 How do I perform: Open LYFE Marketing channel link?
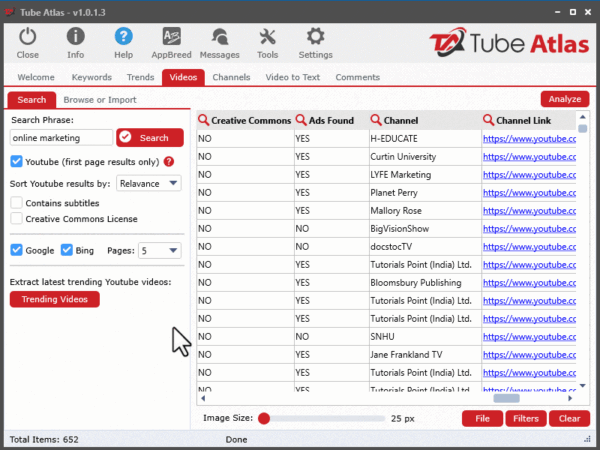(x=529, y=175)
